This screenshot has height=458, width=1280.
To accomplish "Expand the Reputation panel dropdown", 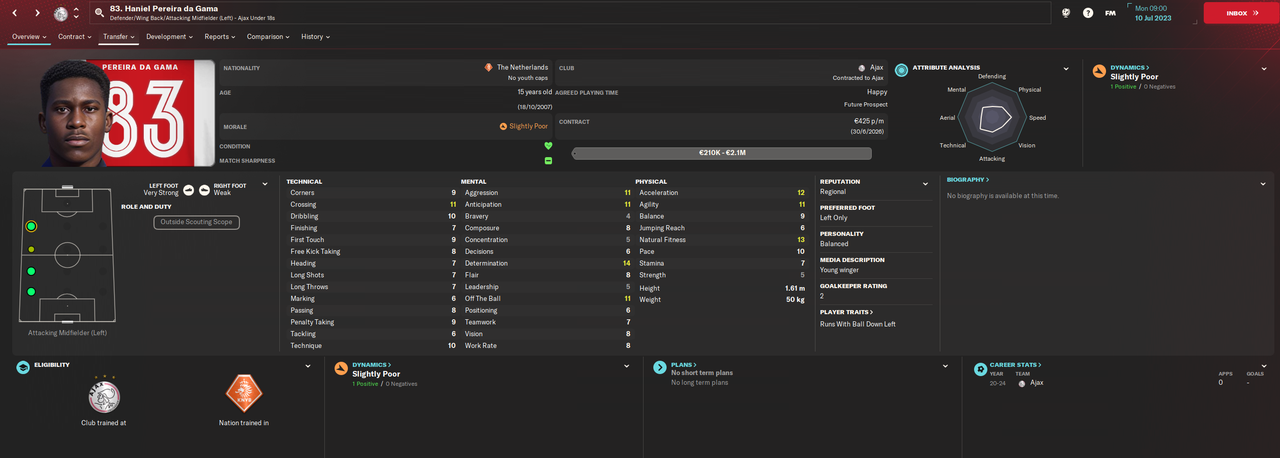I will 926,184.
